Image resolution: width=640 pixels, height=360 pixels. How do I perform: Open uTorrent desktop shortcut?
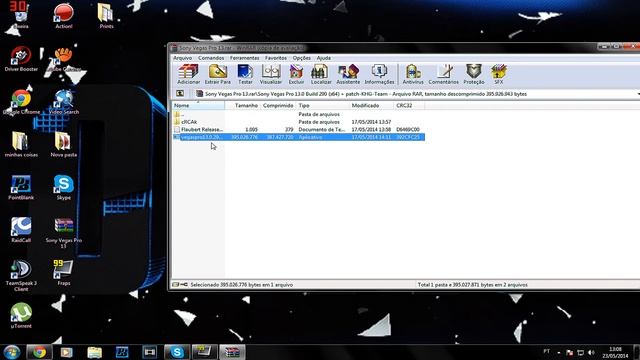21,316
